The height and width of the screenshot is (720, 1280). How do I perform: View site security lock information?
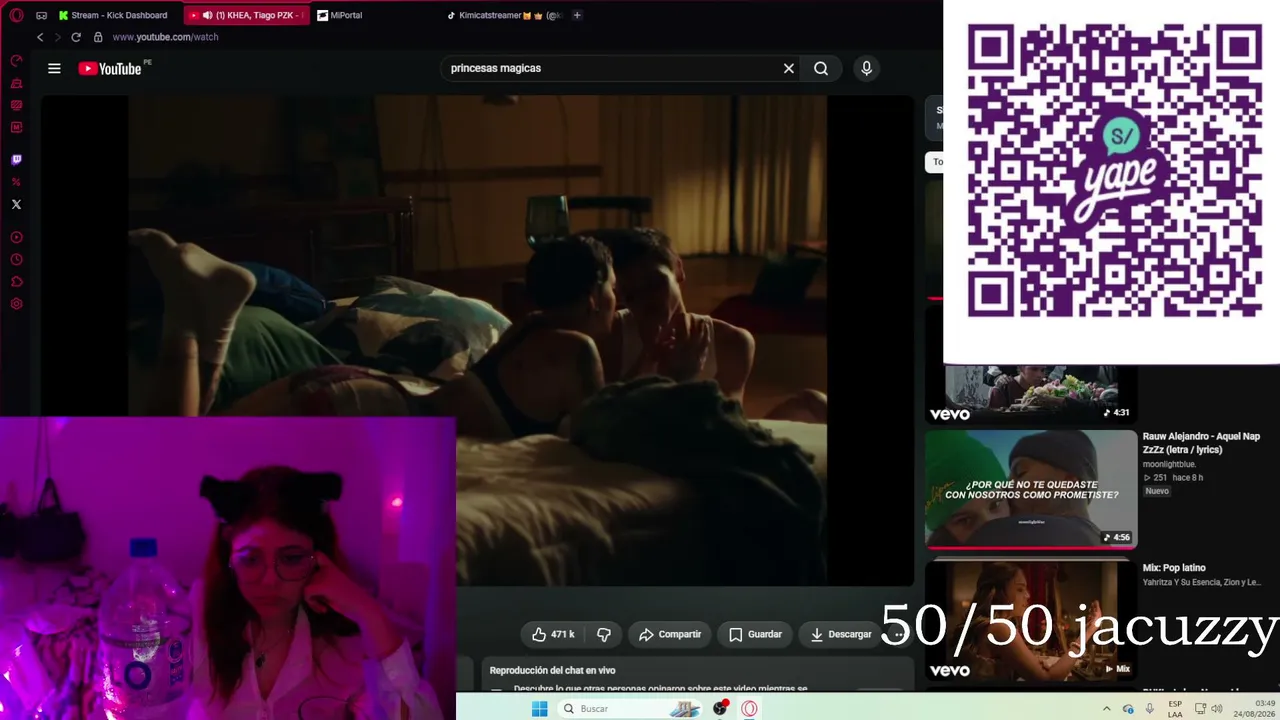click(x=98, y=37)
